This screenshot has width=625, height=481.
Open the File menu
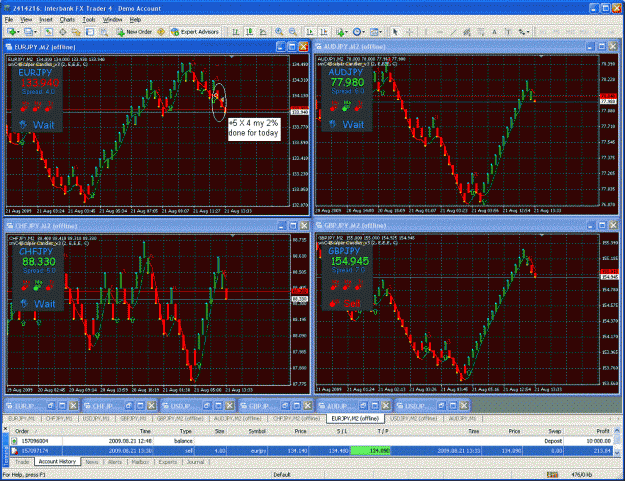click(9, 20)
